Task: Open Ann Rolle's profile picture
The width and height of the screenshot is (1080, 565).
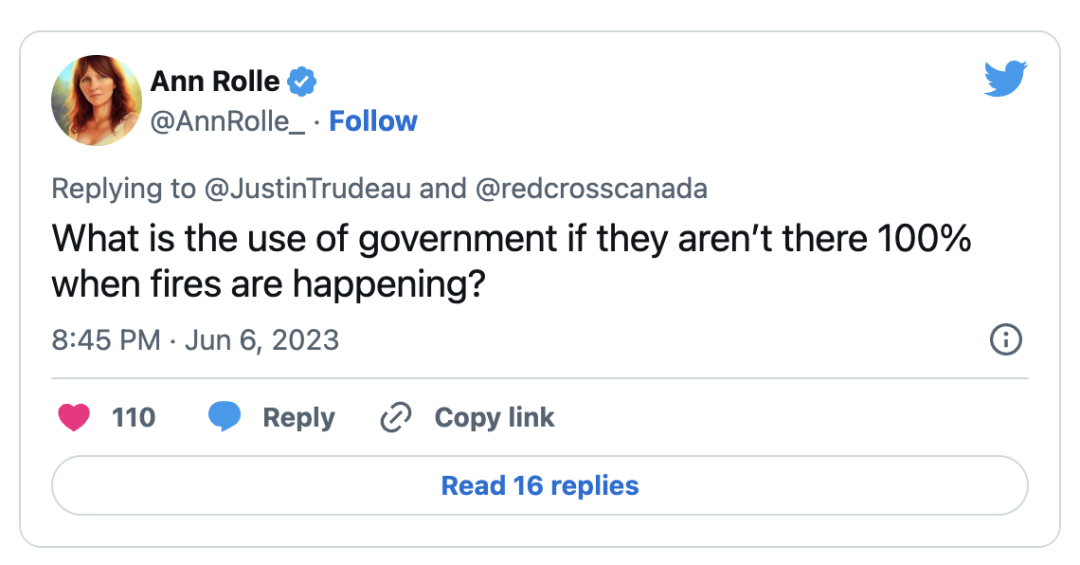Action: (94, 100)
